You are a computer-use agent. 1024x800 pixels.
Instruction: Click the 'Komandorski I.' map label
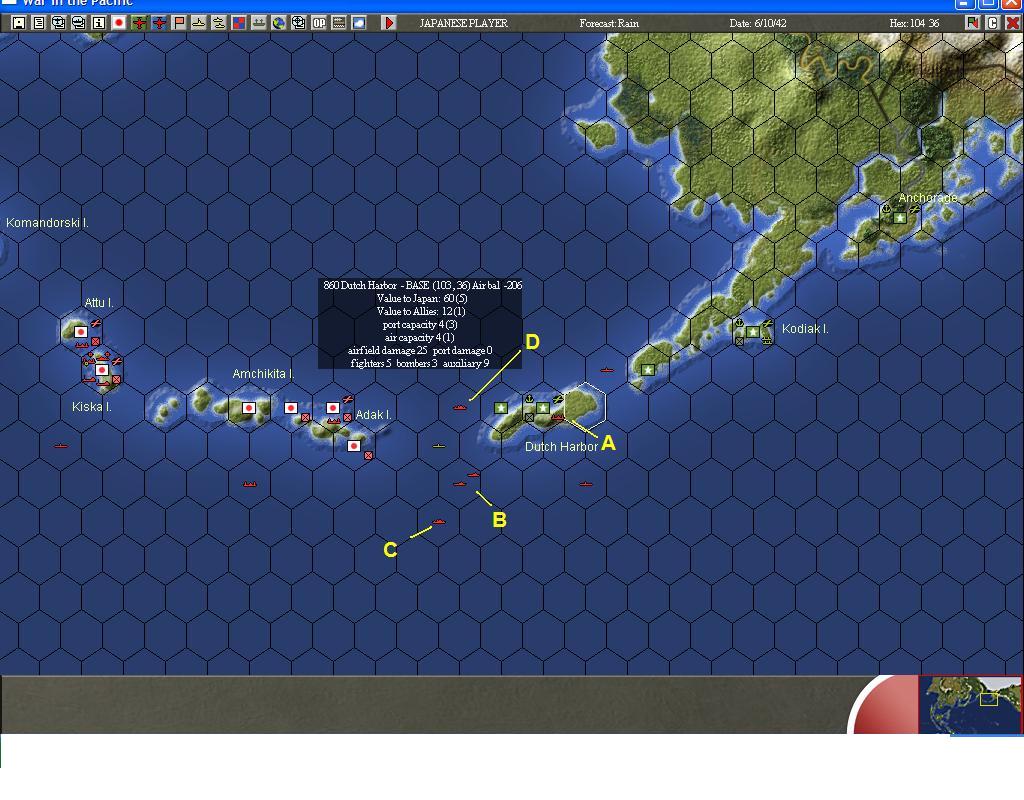click(x=47, y=223)
